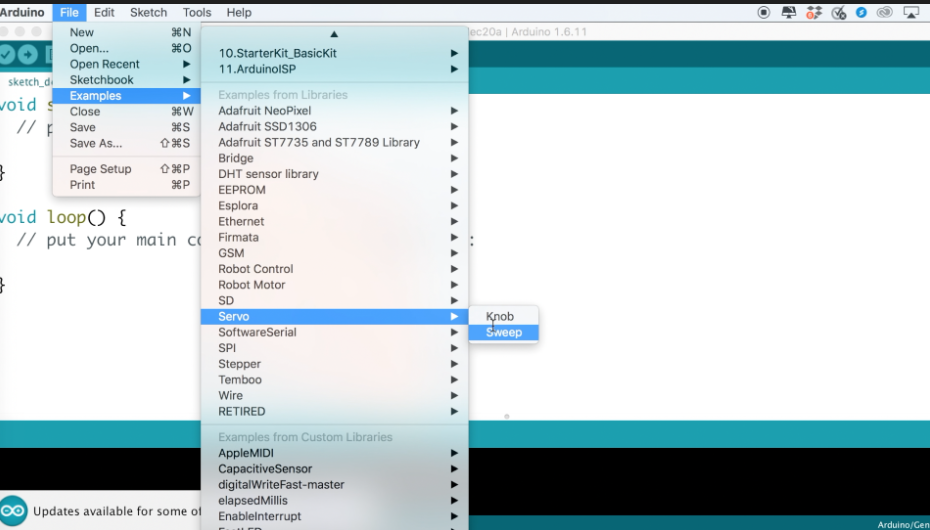930x530 pixels.
Task: Select the Knob servo example
Action: pyautogui.click(x=504, y=317)
